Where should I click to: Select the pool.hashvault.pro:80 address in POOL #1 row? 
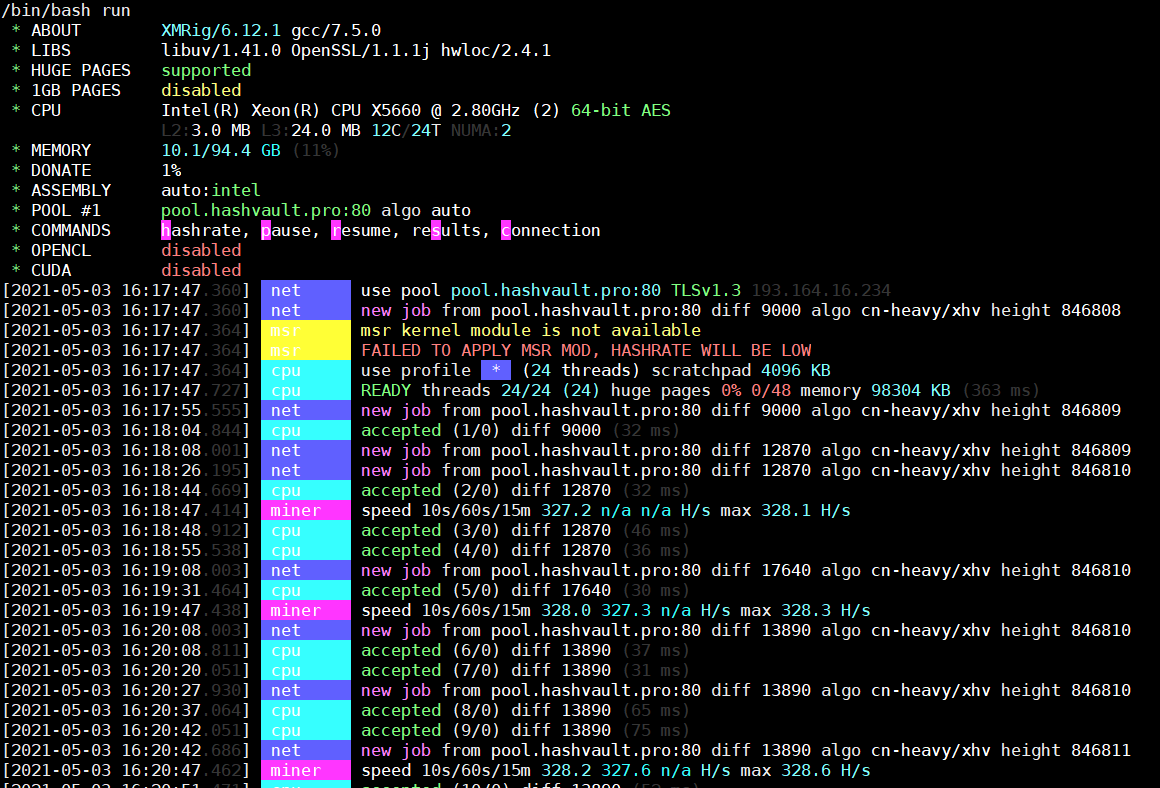point(266,210)
